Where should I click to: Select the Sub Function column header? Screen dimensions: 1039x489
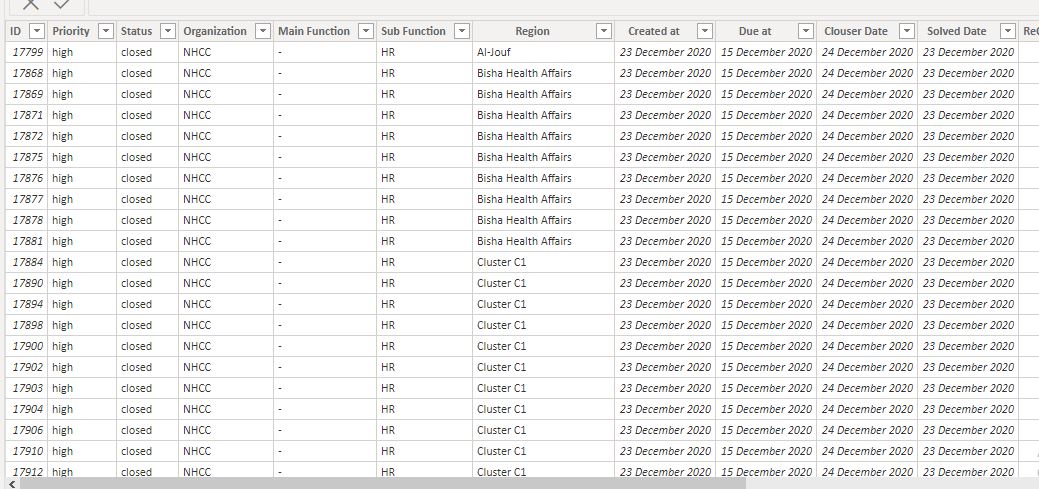[413, 31]
